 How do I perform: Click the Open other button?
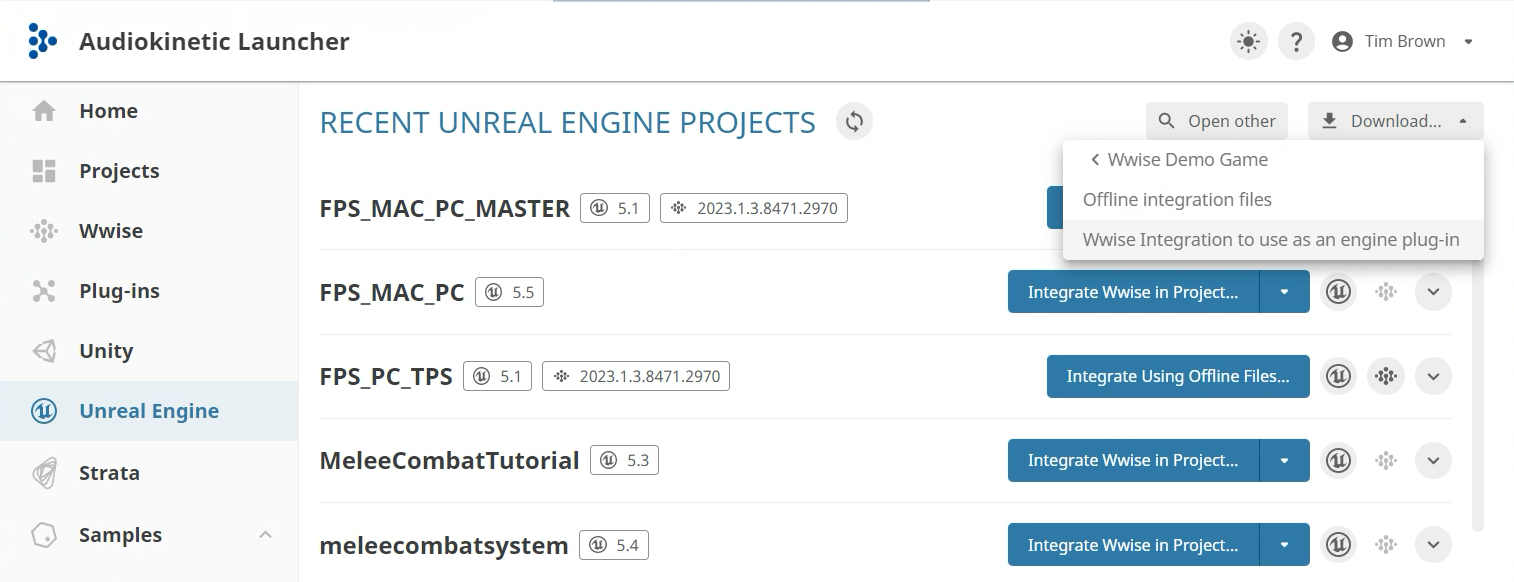pyautogui.click(x=1217, y=121)
